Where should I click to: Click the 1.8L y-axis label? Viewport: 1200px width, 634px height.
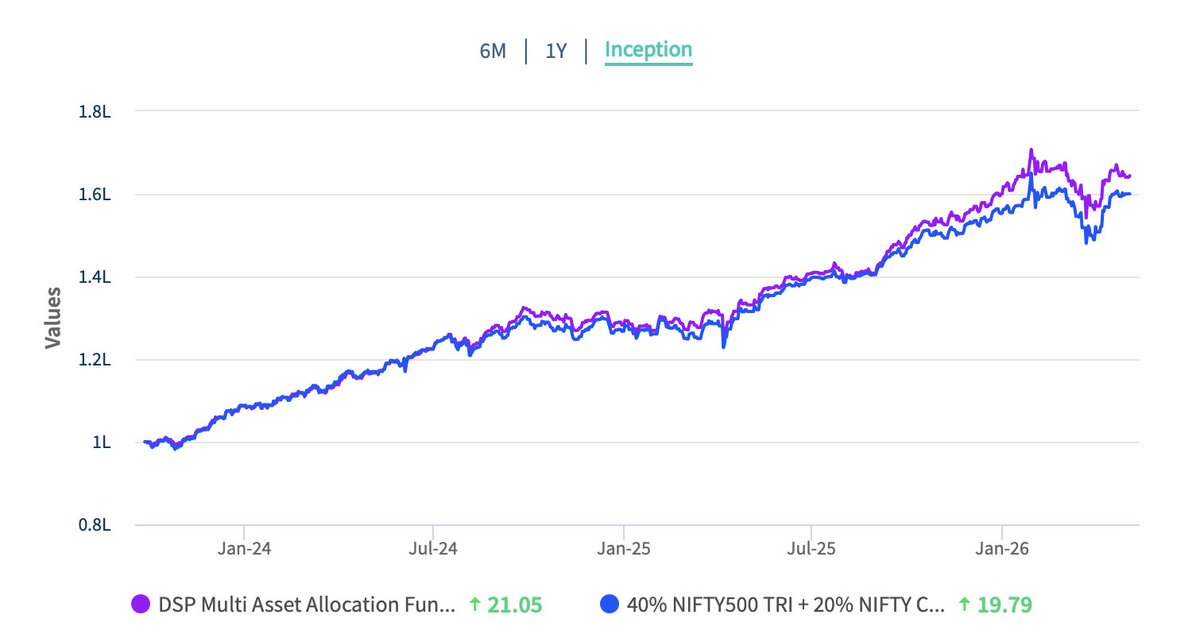(93, 112)
